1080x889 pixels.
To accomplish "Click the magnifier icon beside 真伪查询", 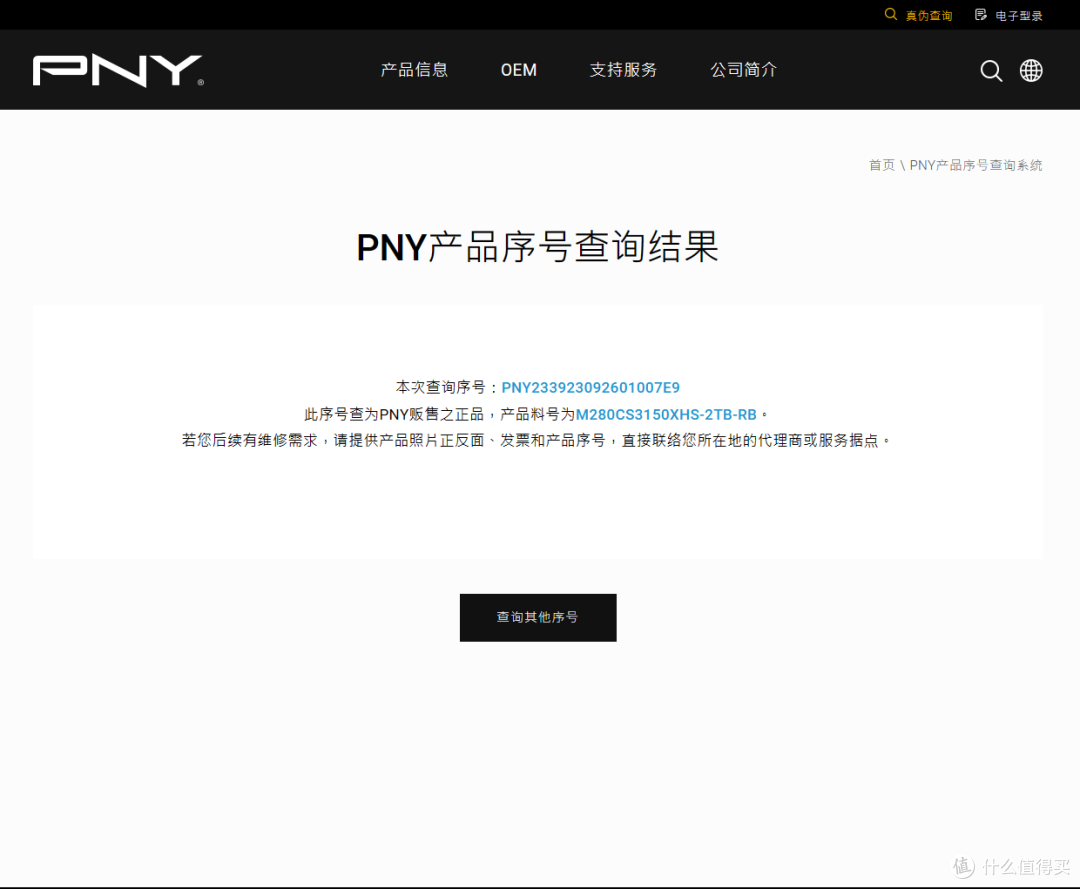I will pos(890,14).
